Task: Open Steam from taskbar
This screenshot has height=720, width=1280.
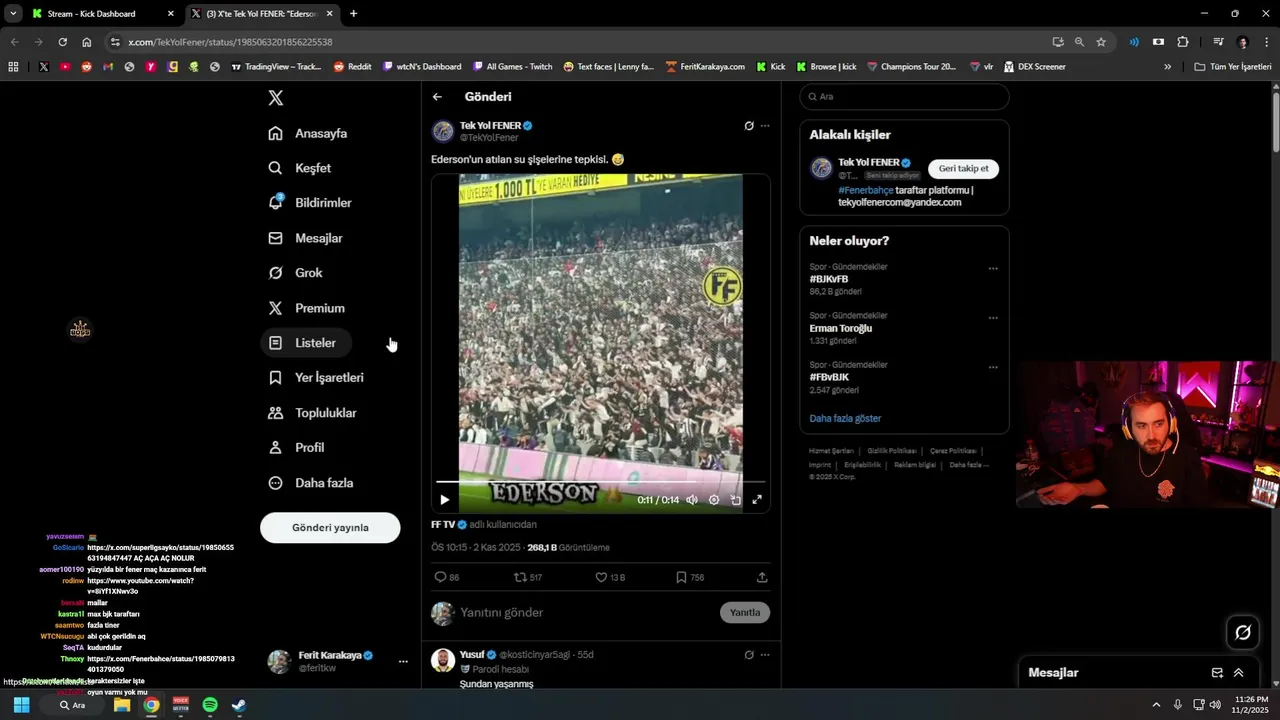Action: (x=239, y=705)
